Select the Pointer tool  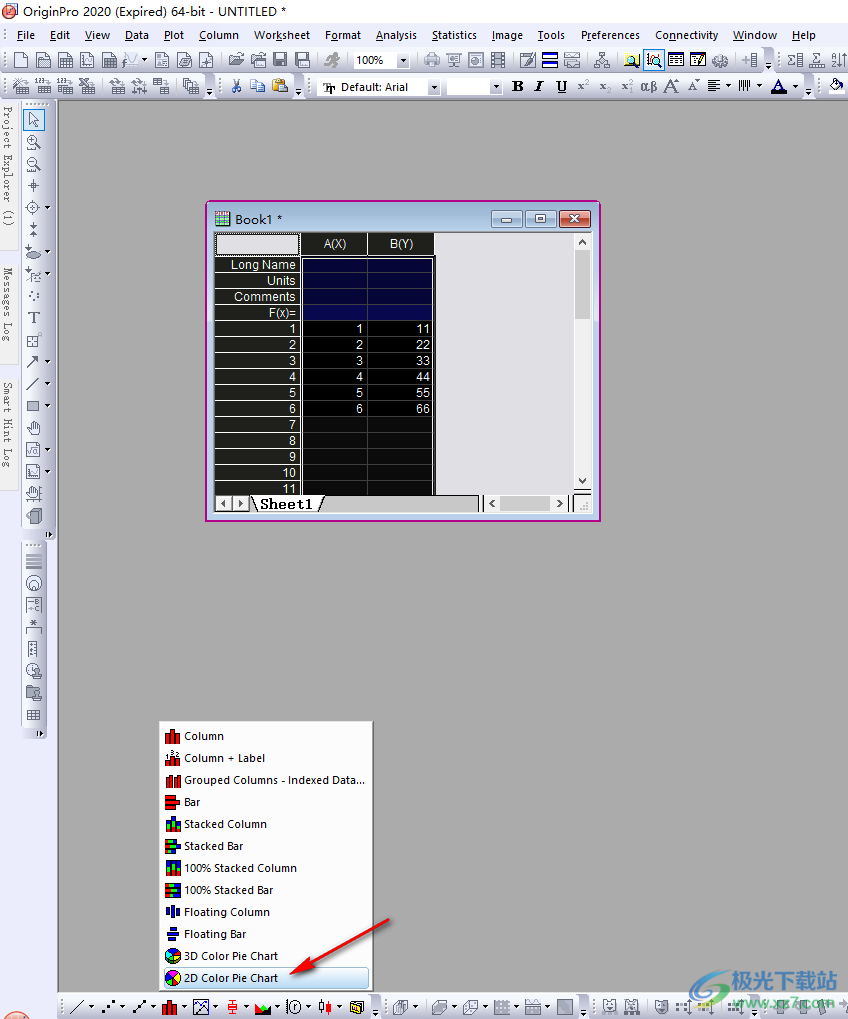[34, 120]
